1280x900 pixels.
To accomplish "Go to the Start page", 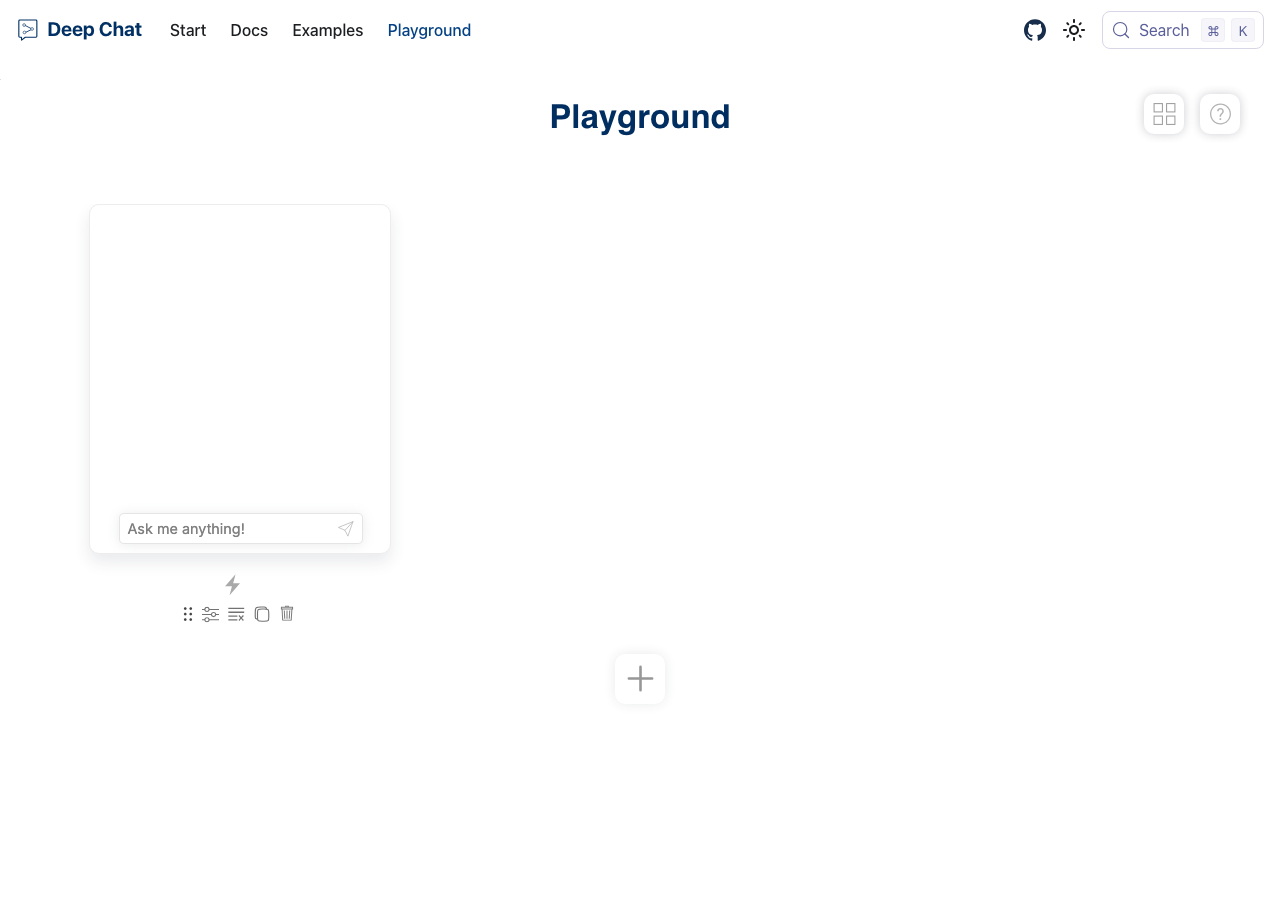I will (x=188, y=30).
